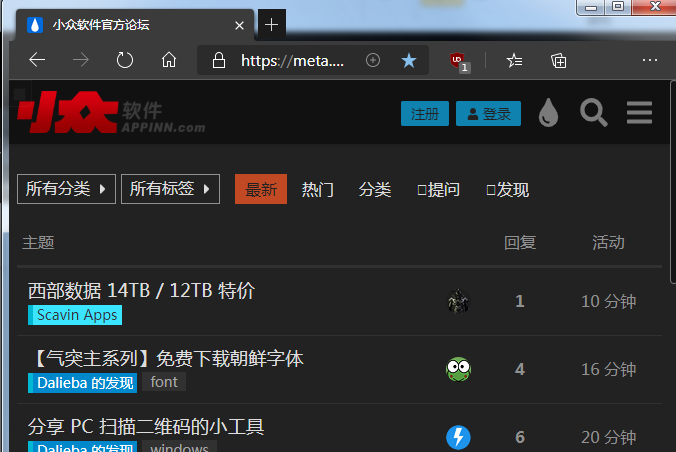The image size is (676, 452).
Task: Go to the browser home page
Action: tap(169, 60)
